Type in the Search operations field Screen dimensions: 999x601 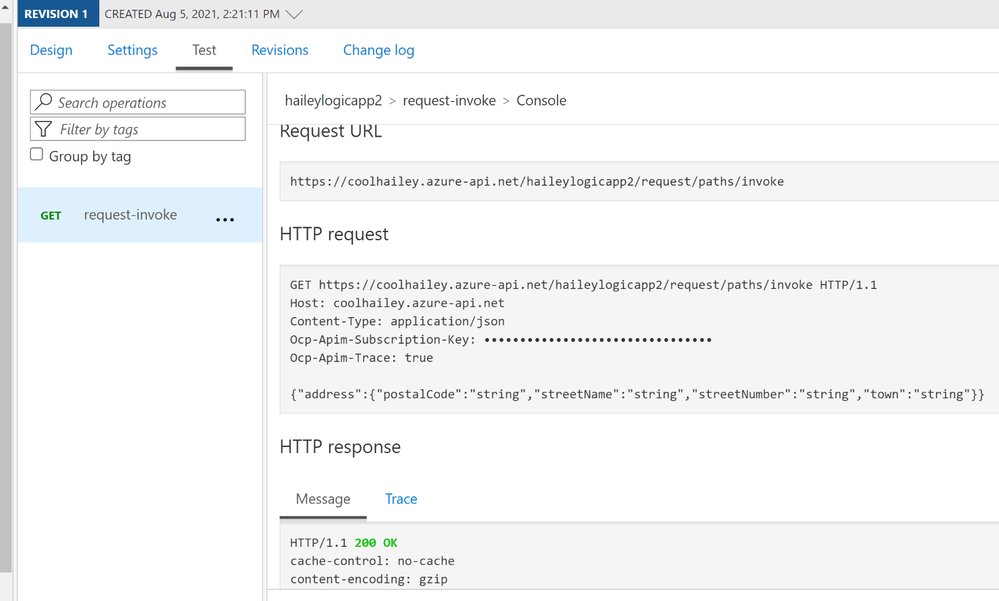coord(148,102)
